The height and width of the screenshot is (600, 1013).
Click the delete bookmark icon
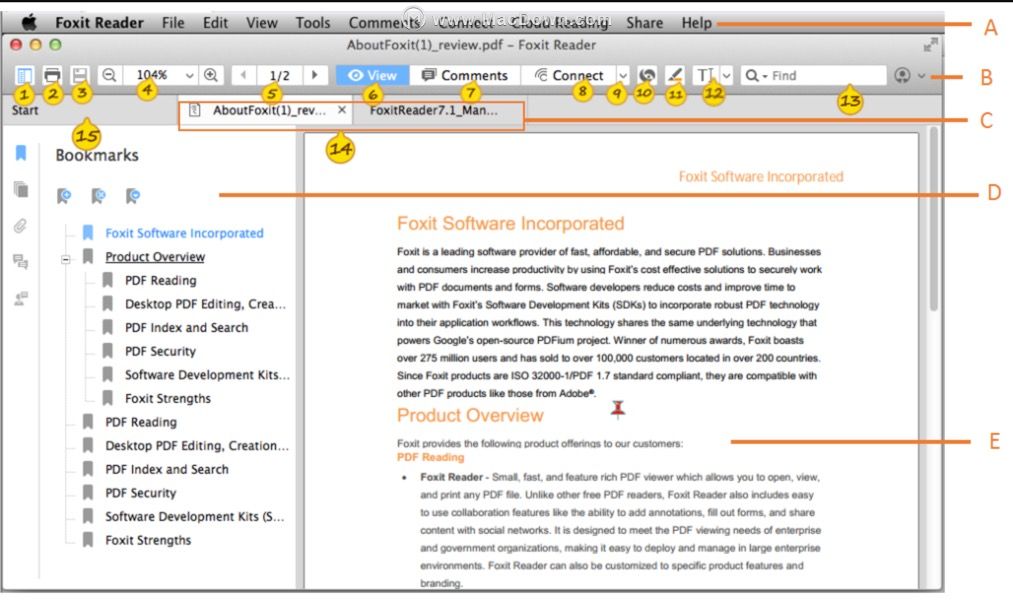point(98,195)
